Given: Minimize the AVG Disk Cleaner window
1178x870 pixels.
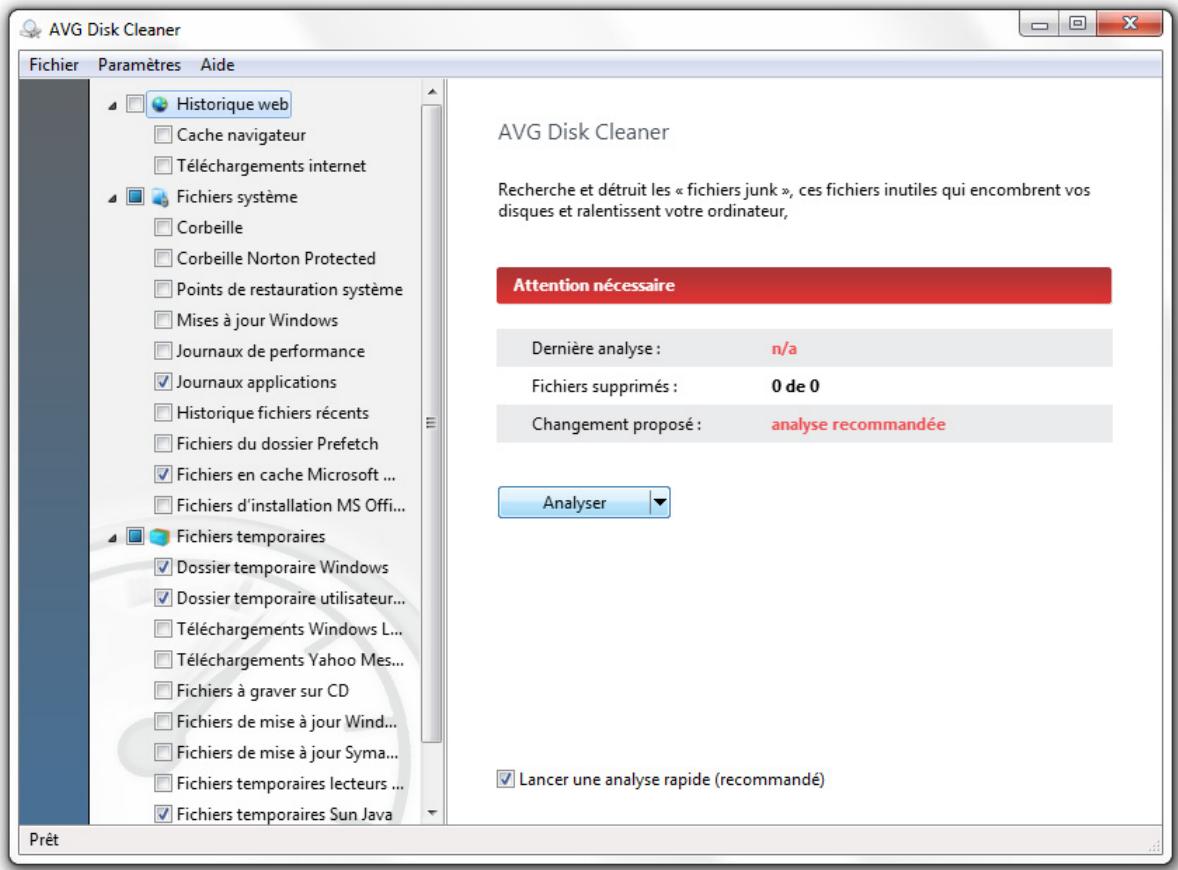Looking at the screenshot, I should click(1040, 24).
